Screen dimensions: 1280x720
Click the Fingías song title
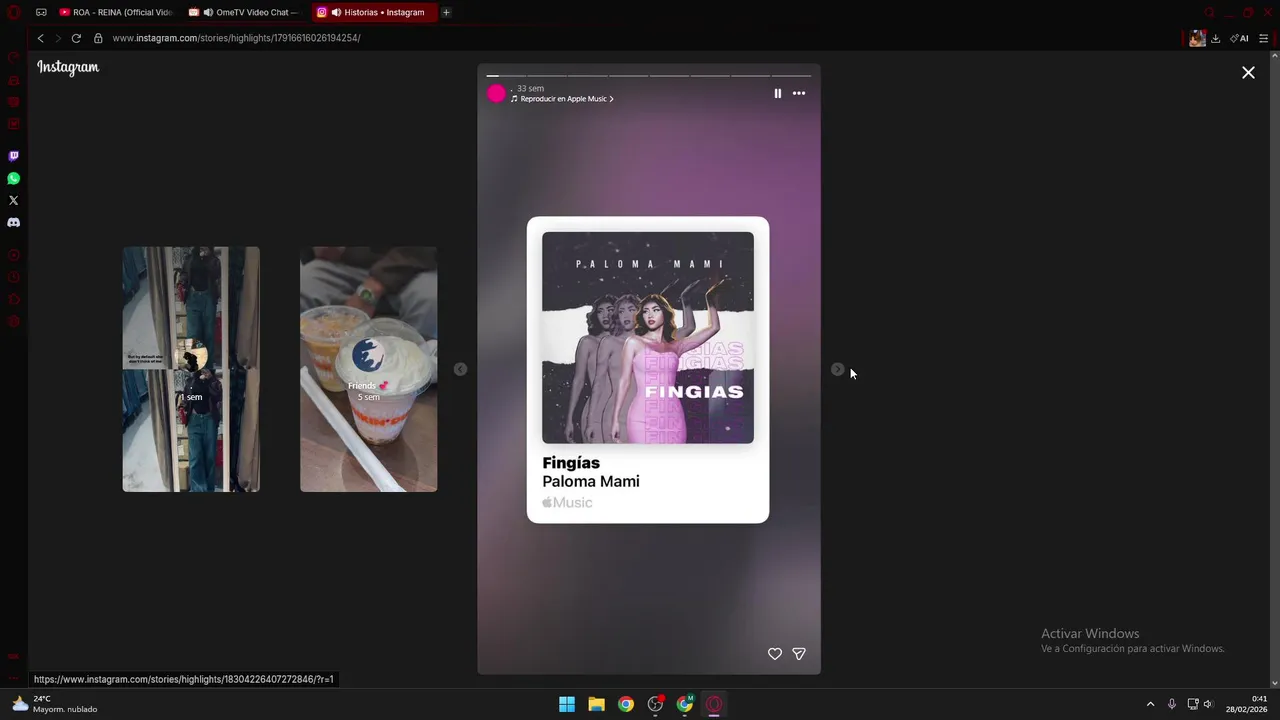(x=571, y=463)
